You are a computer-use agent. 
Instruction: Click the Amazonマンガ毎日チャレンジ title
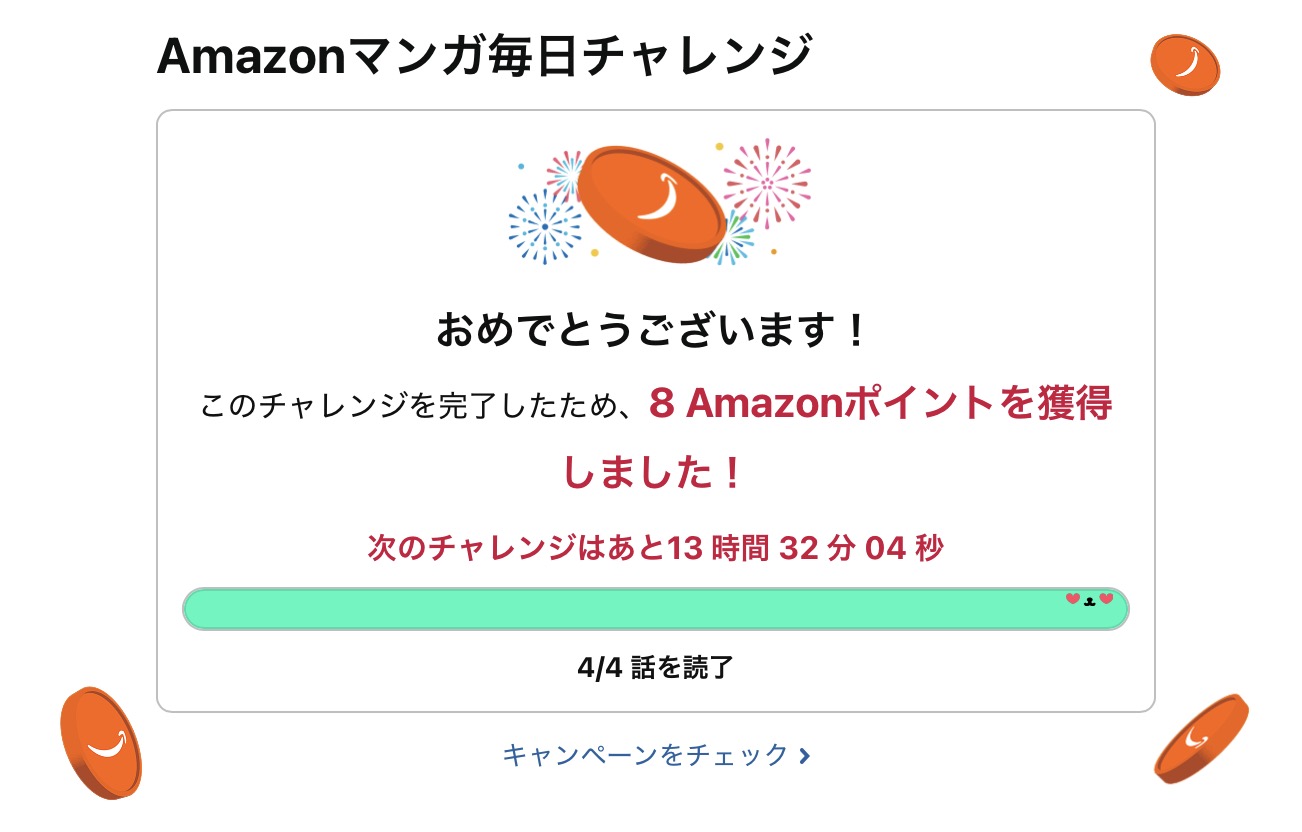click(484, 57)
